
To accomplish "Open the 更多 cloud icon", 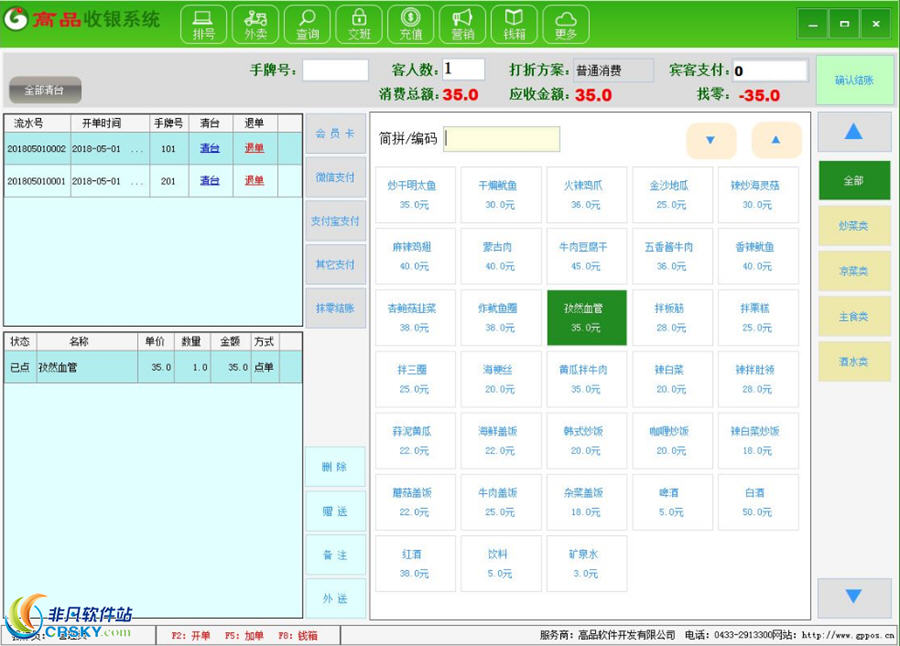I will [x=566, y=24].
